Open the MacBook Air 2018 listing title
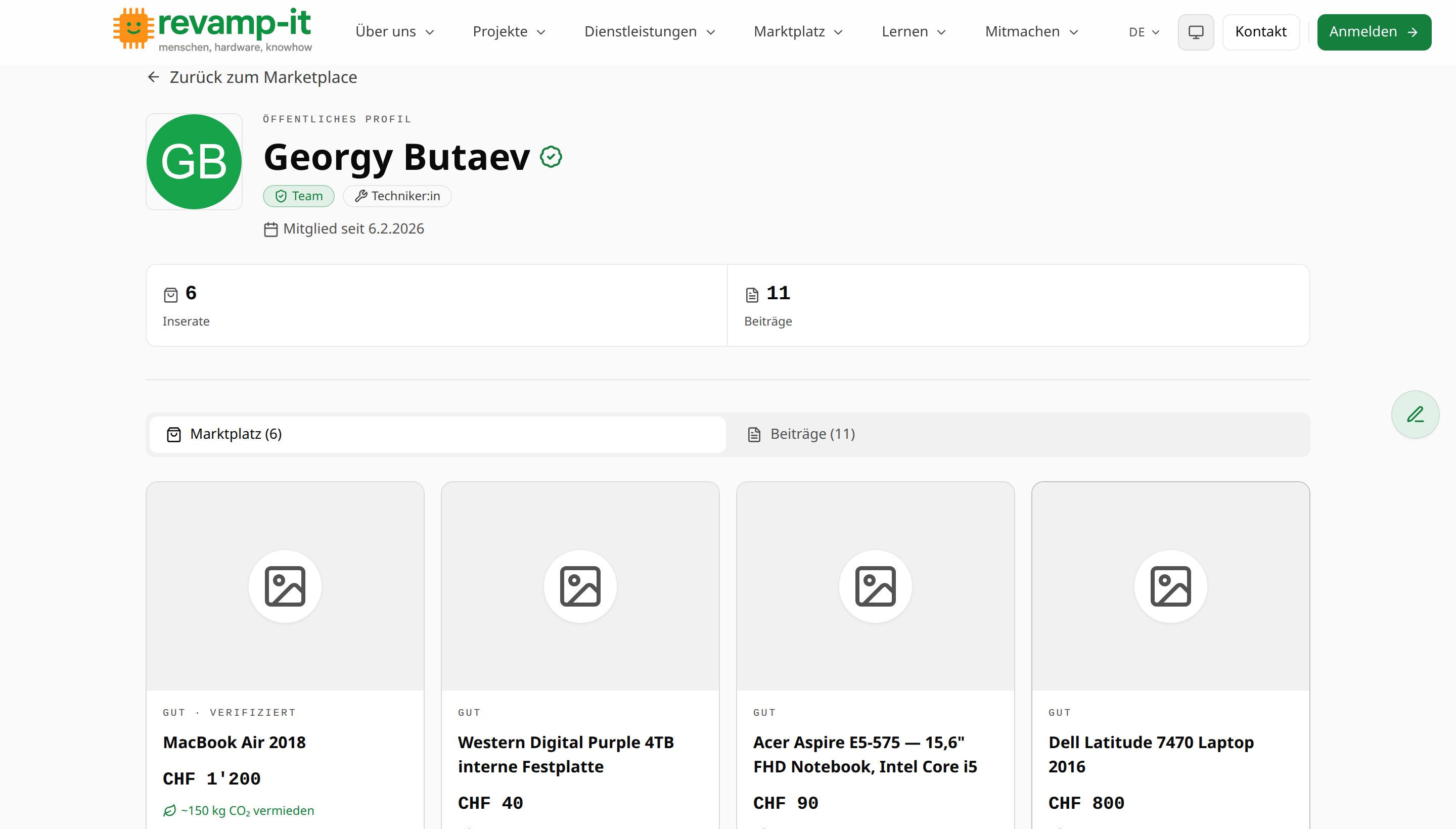This screenshot has width=1456, height=829. tap(234, 743)
